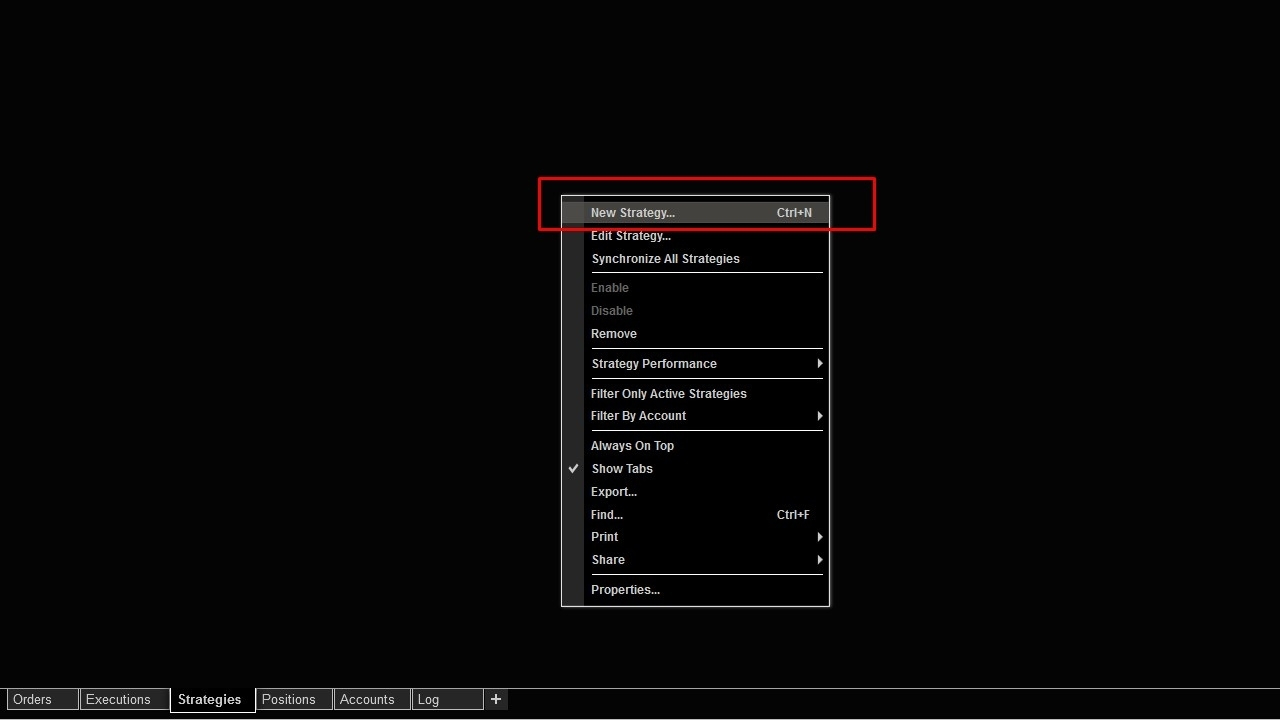The height and width of the screenshot is (720, 1280).
Task: Choose Export... from the menu
Action: click(x=695, y=492)
